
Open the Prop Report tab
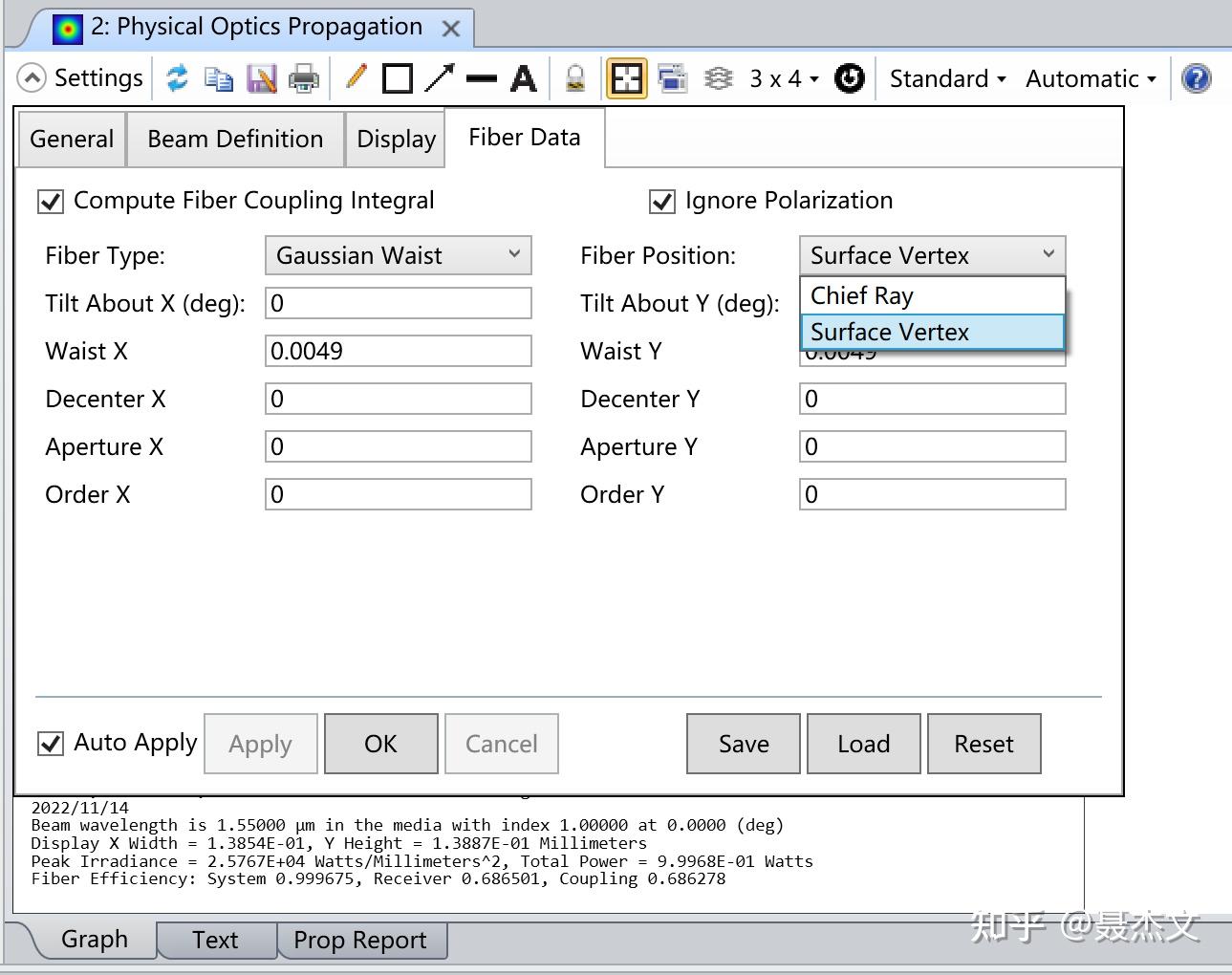[360, 940]
